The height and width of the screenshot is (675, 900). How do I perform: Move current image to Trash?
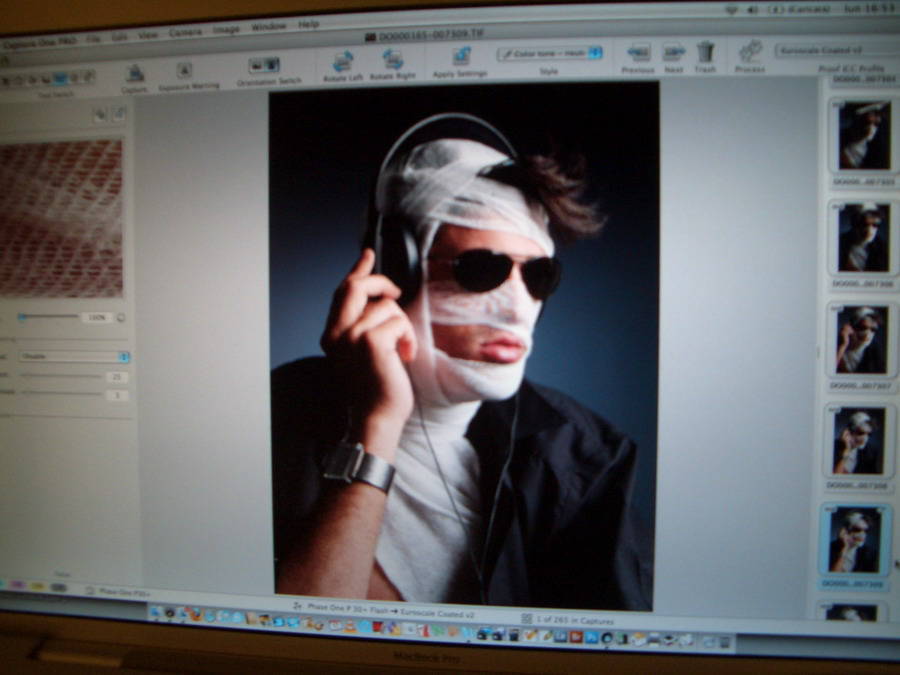click(x=706, y=52)
